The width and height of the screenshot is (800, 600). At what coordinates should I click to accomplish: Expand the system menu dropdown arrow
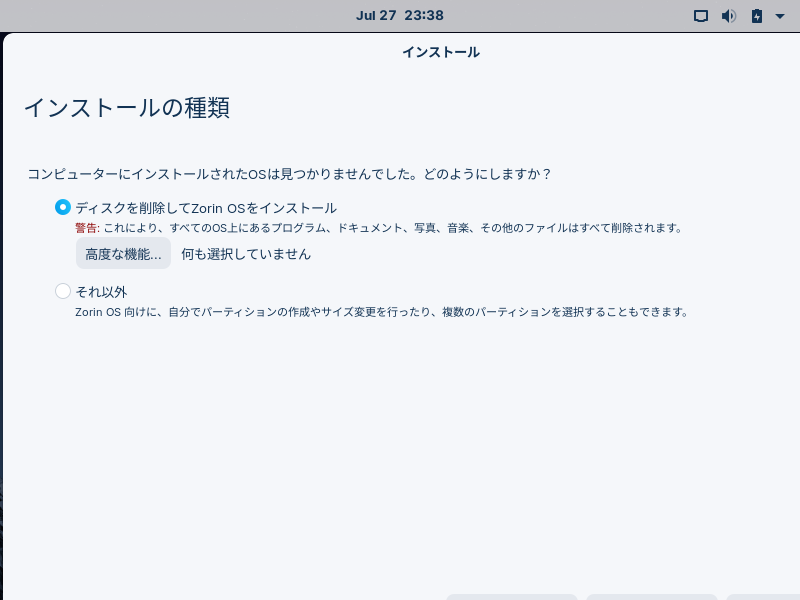780,16
